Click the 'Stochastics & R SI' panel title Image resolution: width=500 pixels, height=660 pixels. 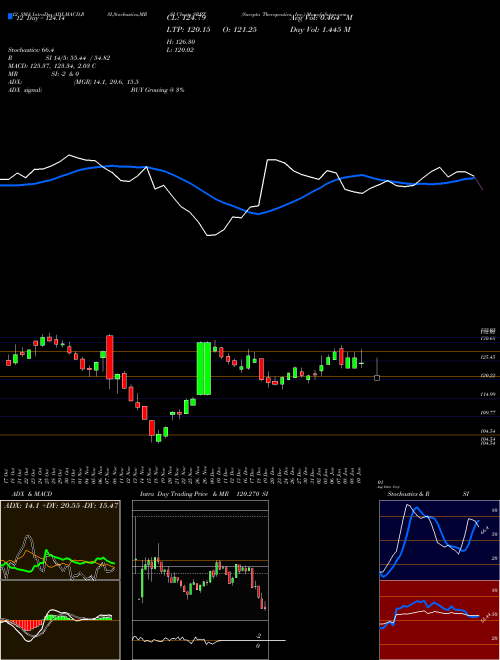point(428,494)
